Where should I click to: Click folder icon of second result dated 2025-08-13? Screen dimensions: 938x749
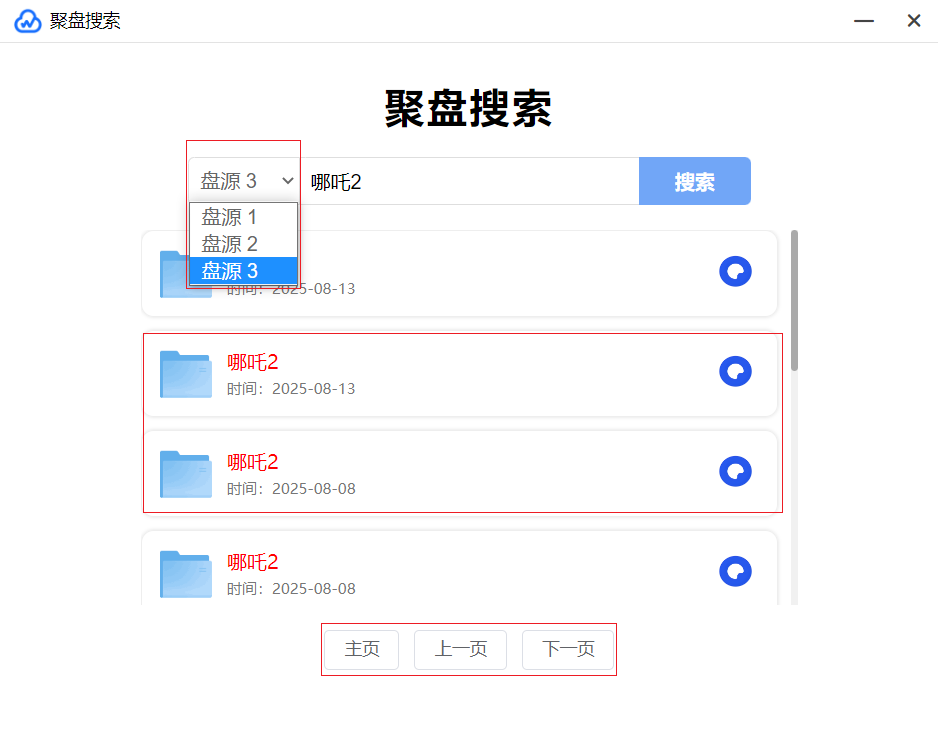pyautogui.click(x=185, y=374)
